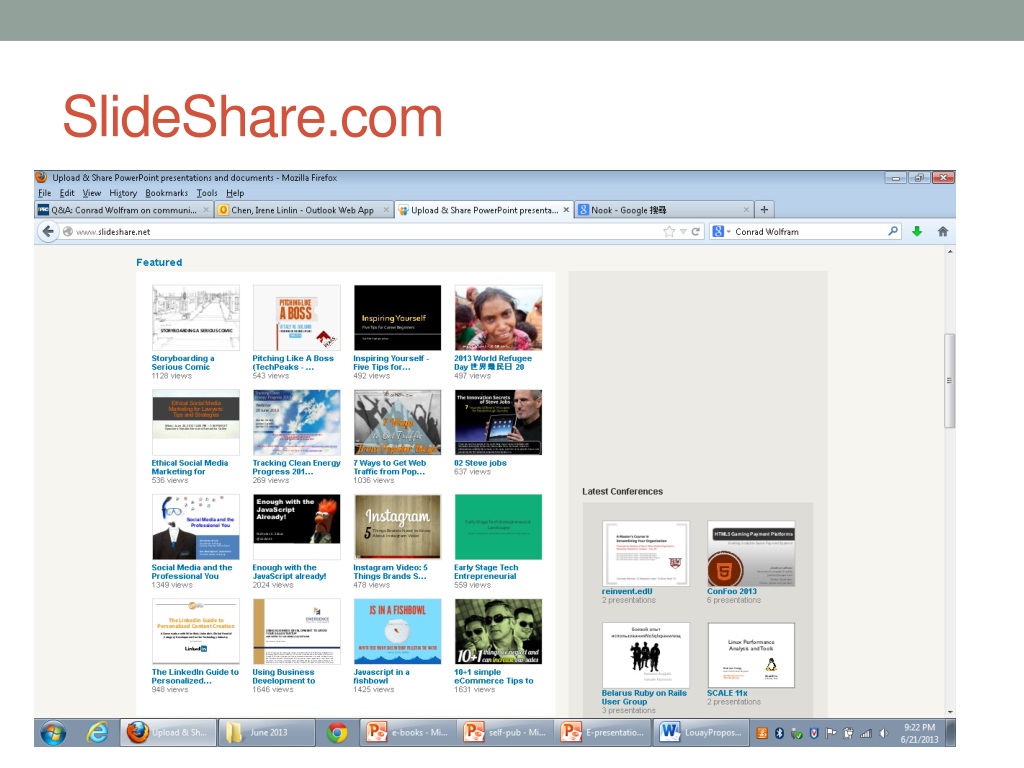This screenshot has width=1024, height=768.
Task: Click the bookmark star icon in address bar
Action: pos(669,231)
